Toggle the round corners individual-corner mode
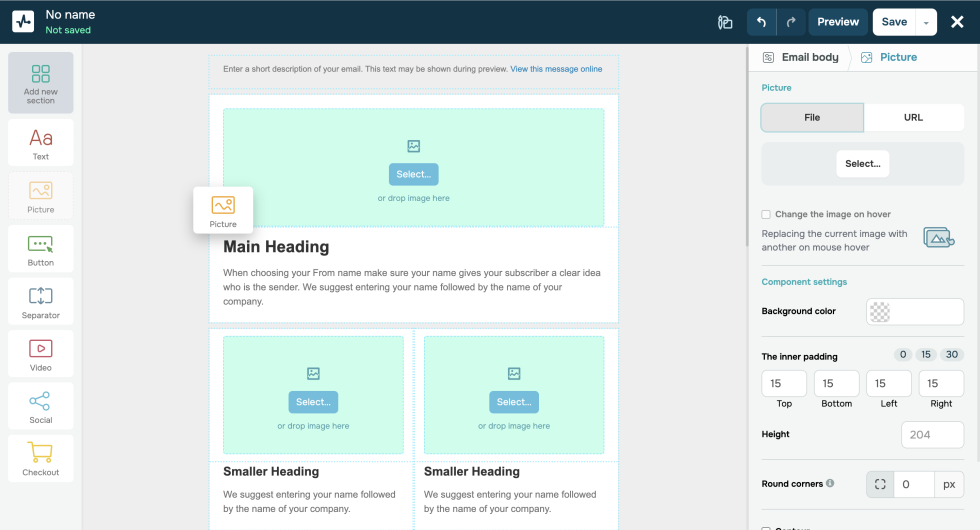Viewport: 980px width, 530px height. pyautogui.click(x=880, y=485)
